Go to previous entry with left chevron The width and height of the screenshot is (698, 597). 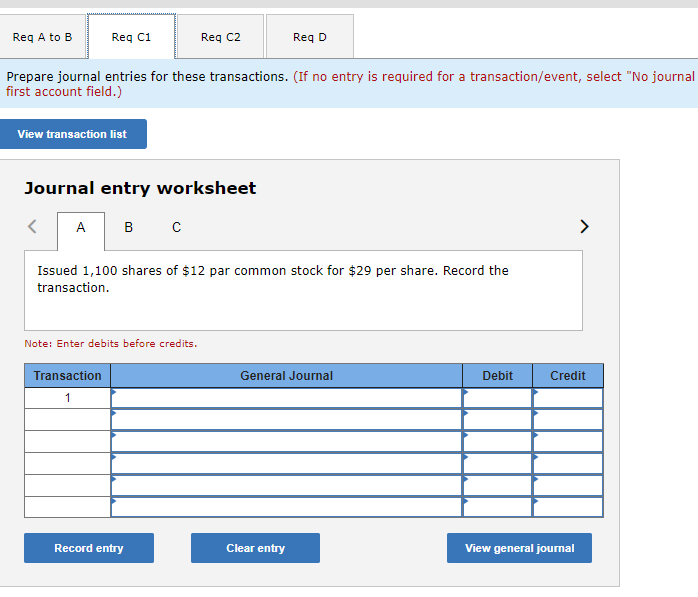pyautogui.click(x=32, y=226)
